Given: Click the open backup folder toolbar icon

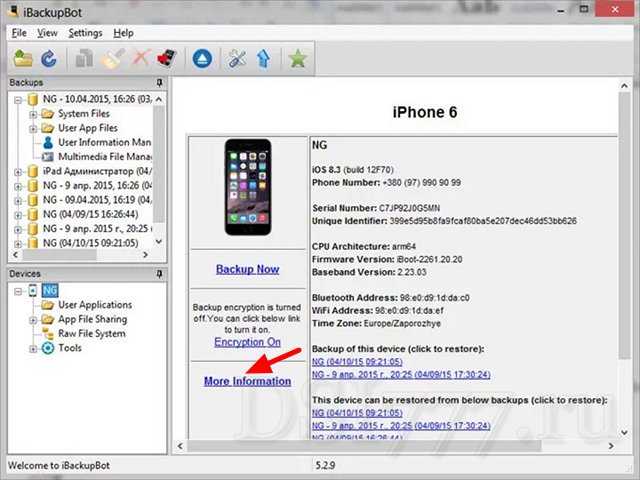Looking at the screenshot, I should click(23, 58).
